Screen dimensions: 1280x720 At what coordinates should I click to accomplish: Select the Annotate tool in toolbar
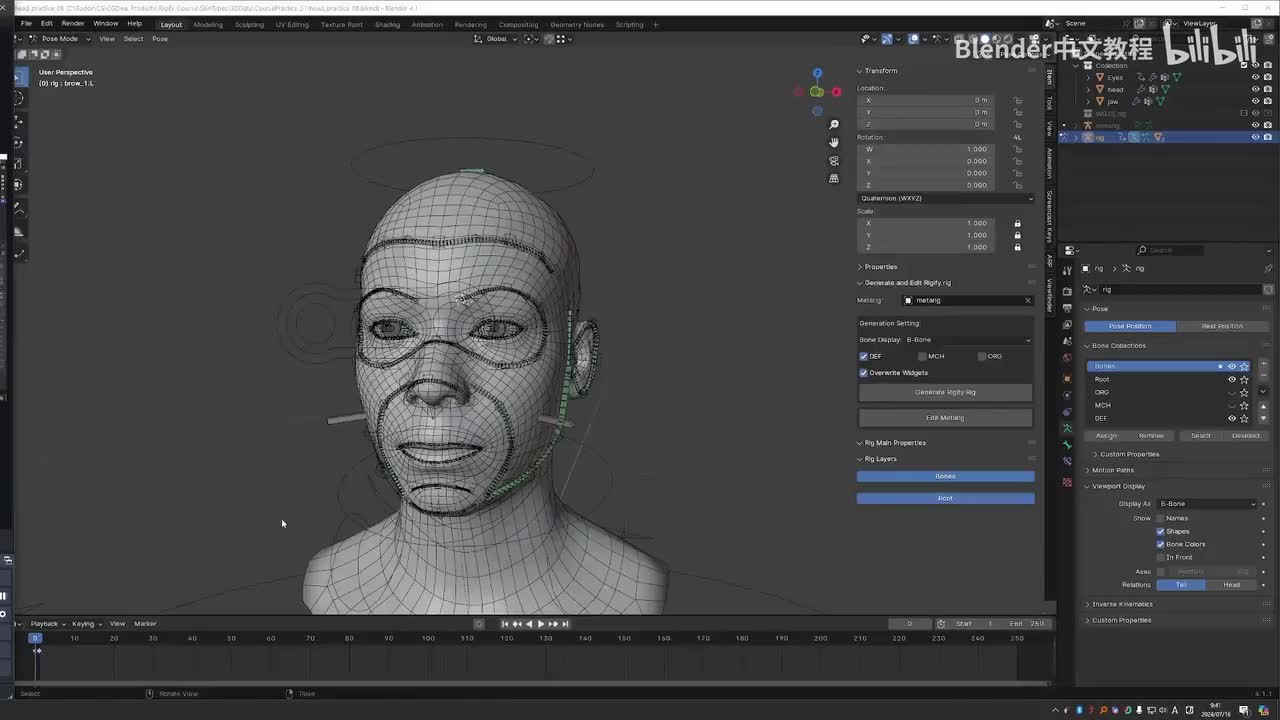(18, 208)
